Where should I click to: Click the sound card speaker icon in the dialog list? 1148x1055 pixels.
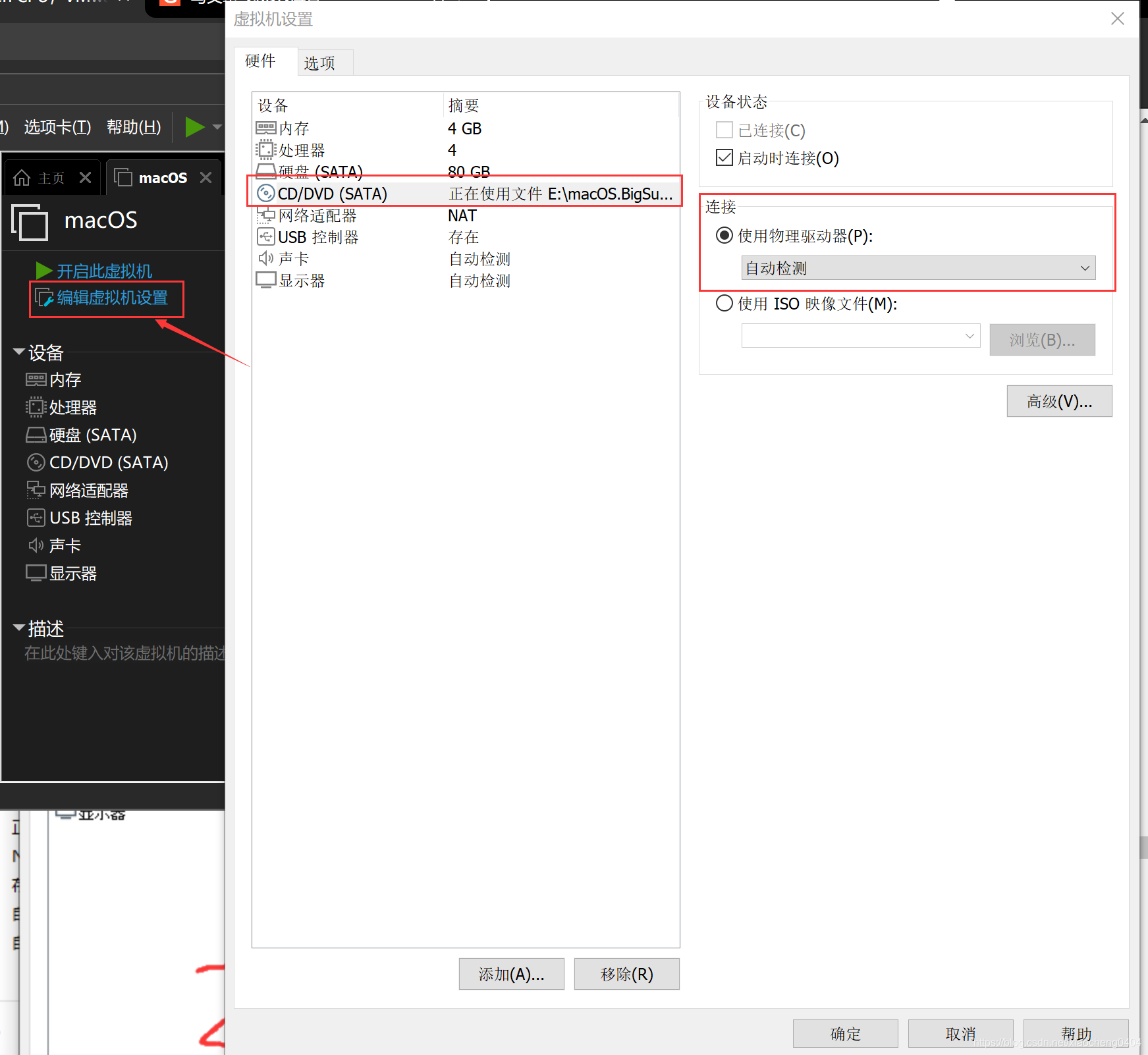[x=266, y=259]
